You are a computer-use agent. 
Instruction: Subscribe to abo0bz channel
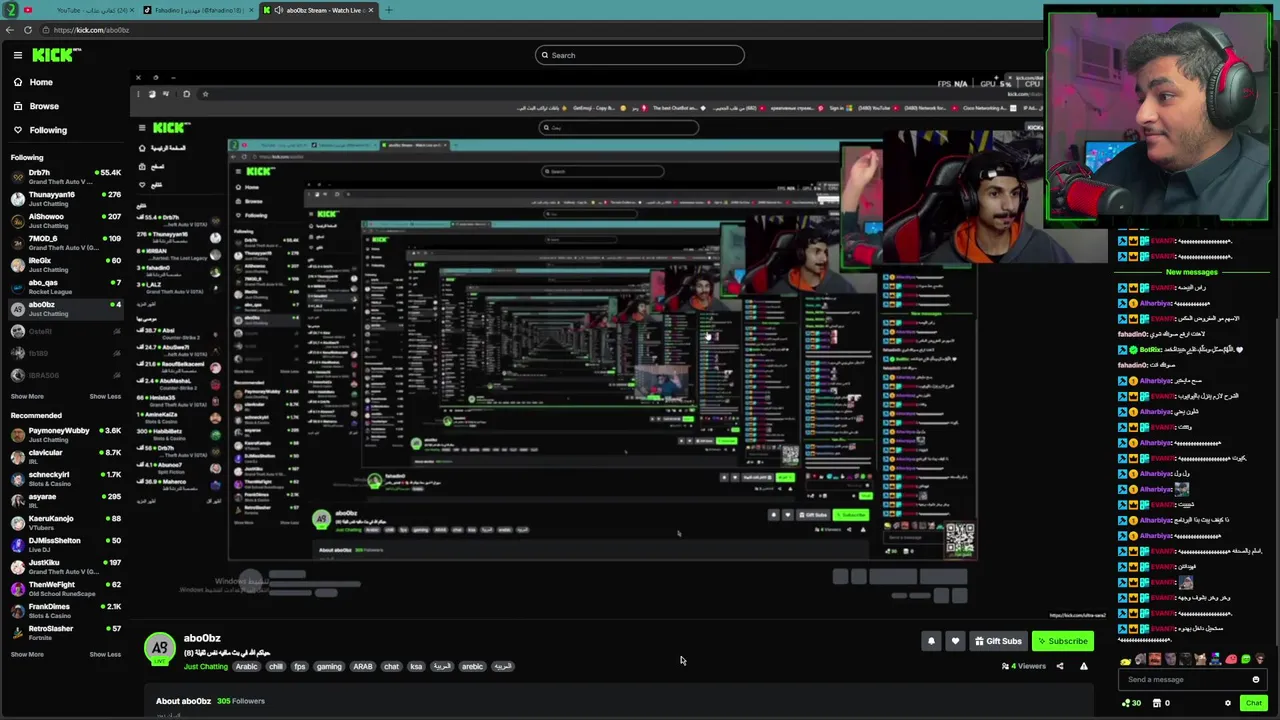click(x=1062, y=641)
